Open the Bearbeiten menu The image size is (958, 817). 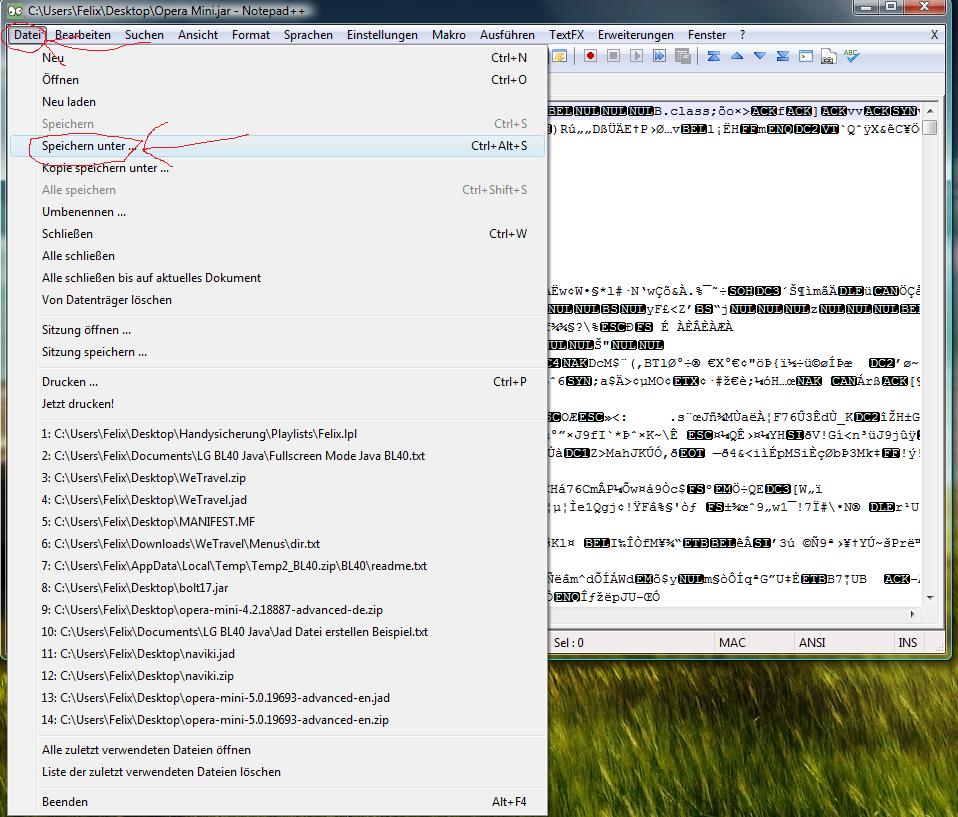coord(83,35)
